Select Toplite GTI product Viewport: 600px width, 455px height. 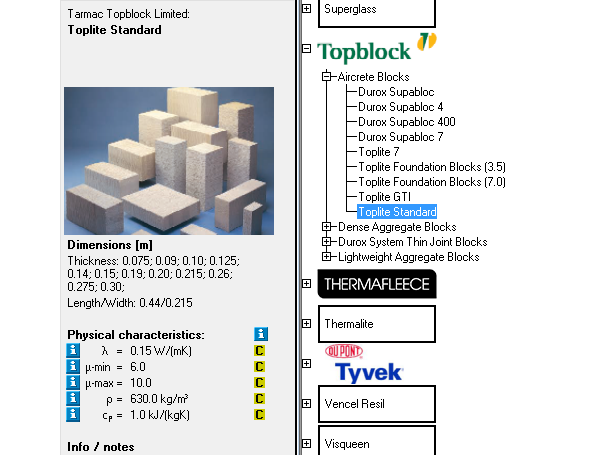point(385,197)
